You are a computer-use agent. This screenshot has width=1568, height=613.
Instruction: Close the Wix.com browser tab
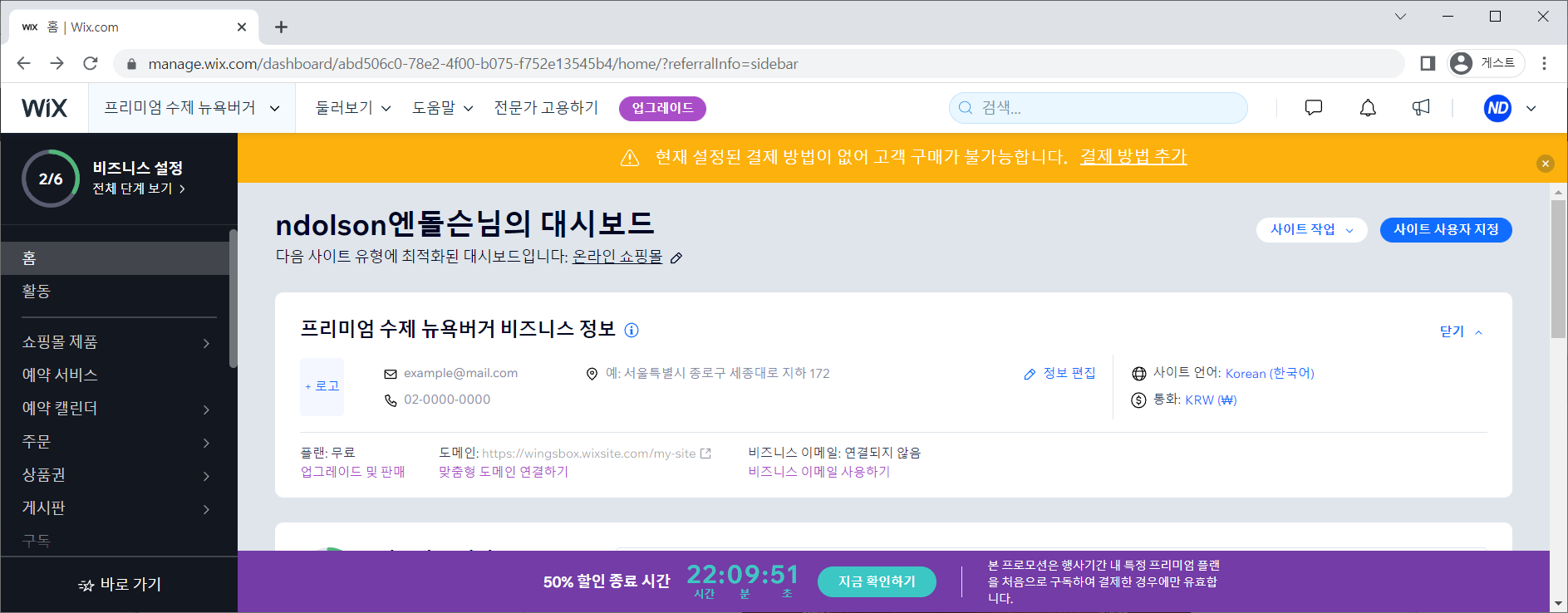242,27
